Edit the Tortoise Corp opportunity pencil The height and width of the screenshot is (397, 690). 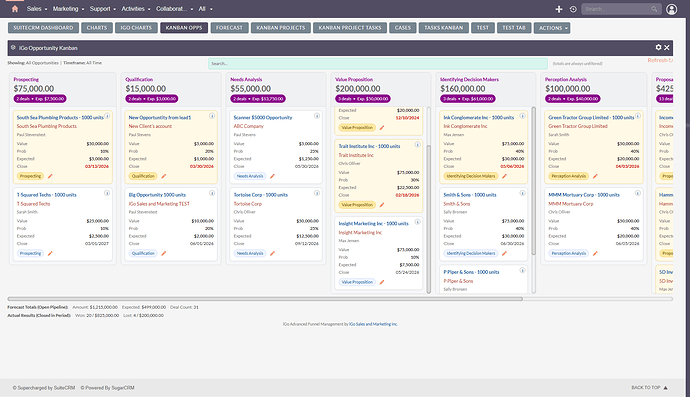(x=272, y=254)
